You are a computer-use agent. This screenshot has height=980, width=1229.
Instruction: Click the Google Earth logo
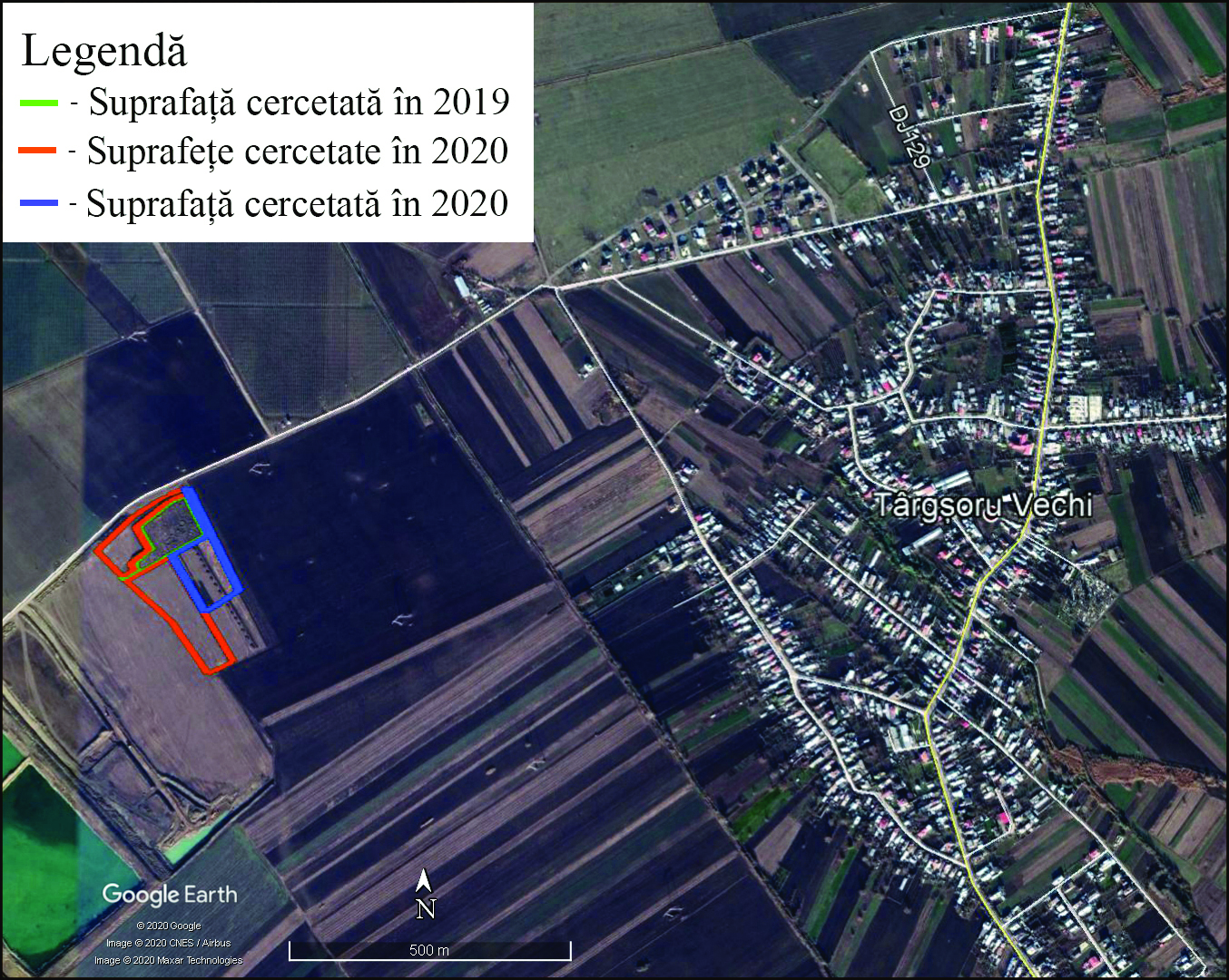pos(170,894)
